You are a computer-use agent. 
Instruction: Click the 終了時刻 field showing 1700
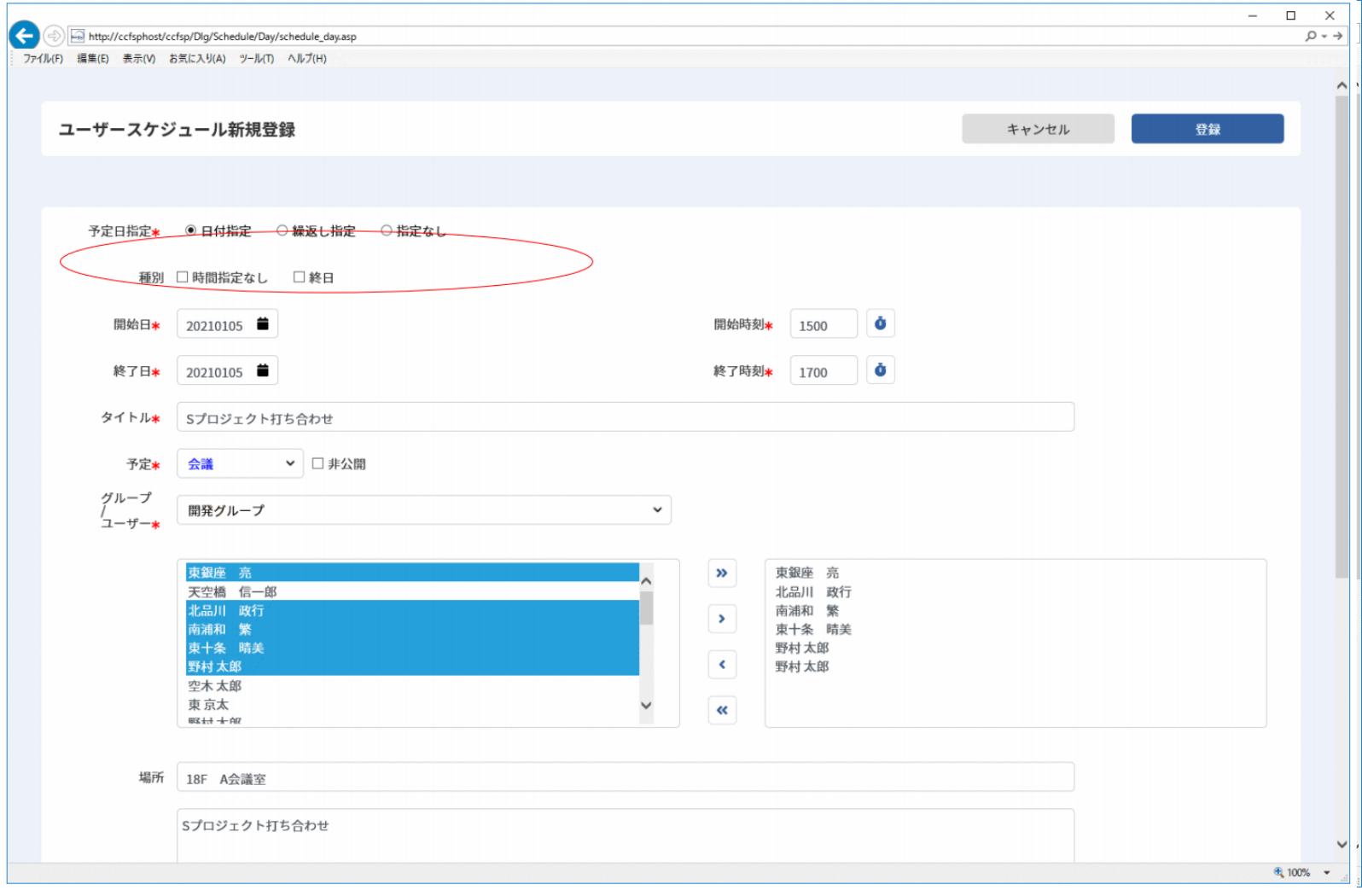tap(824, 371)
